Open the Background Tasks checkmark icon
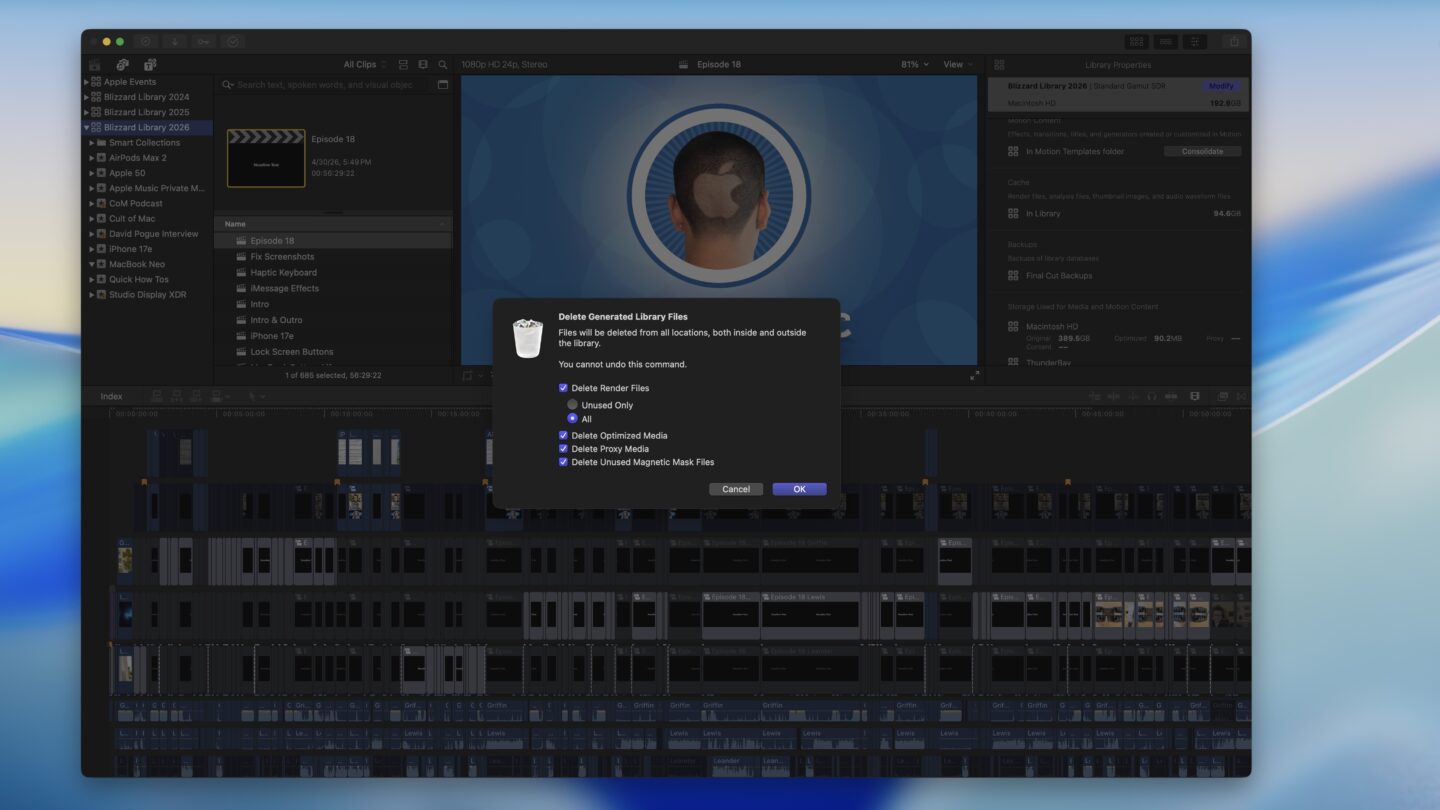1440x810 pixels. point(233,42)
